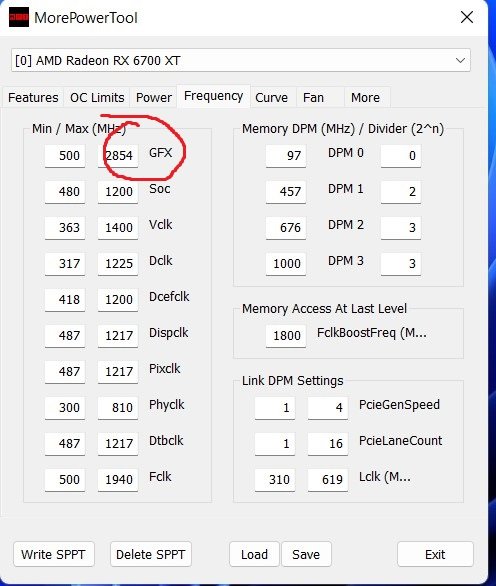Focus the Phyclk minimum field 300
The image size is (496, 586).
click(x=65, y=407)
